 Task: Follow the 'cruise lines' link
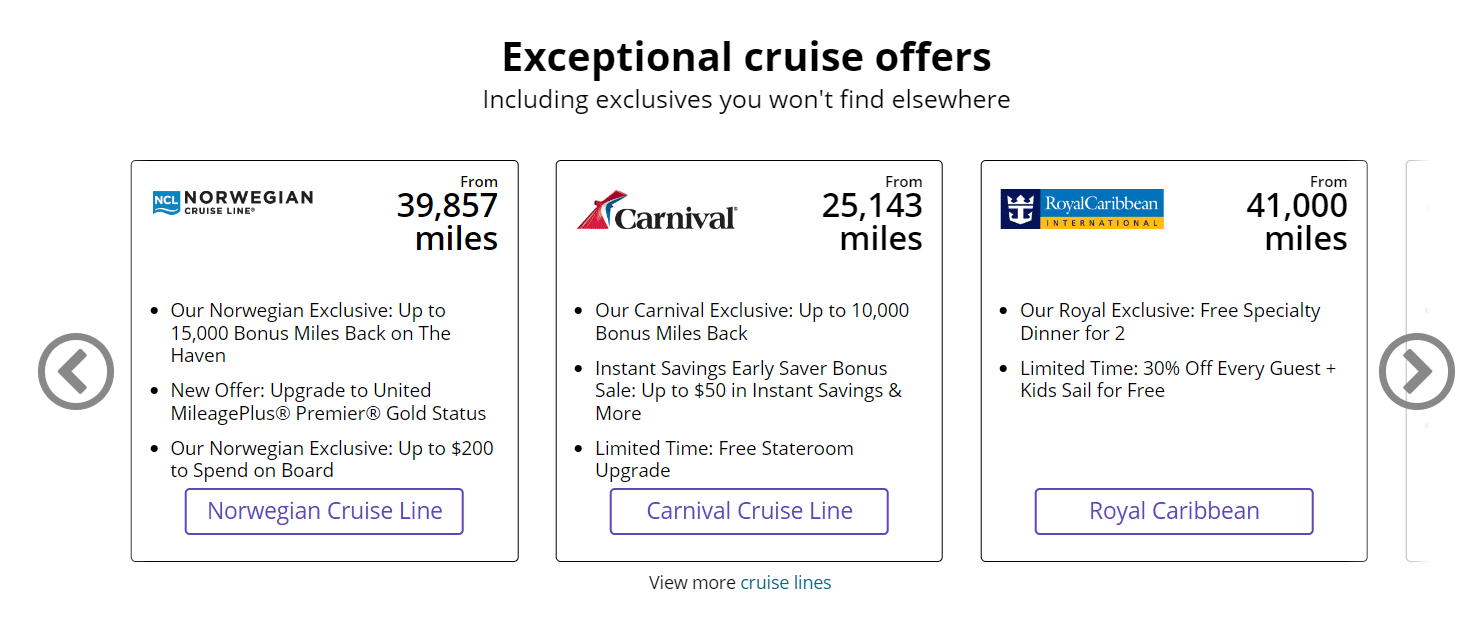pyautogui.click(x=785, y=582)
